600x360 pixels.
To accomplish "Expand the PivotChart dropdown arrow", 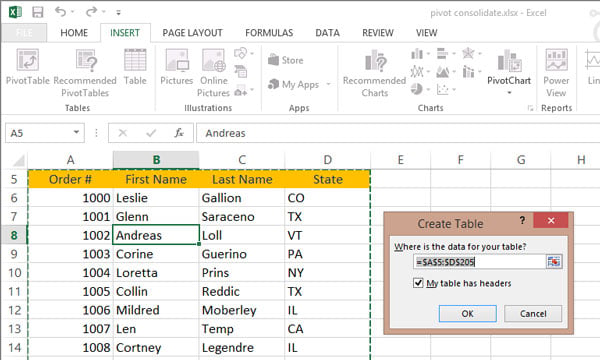I will 509,93.
